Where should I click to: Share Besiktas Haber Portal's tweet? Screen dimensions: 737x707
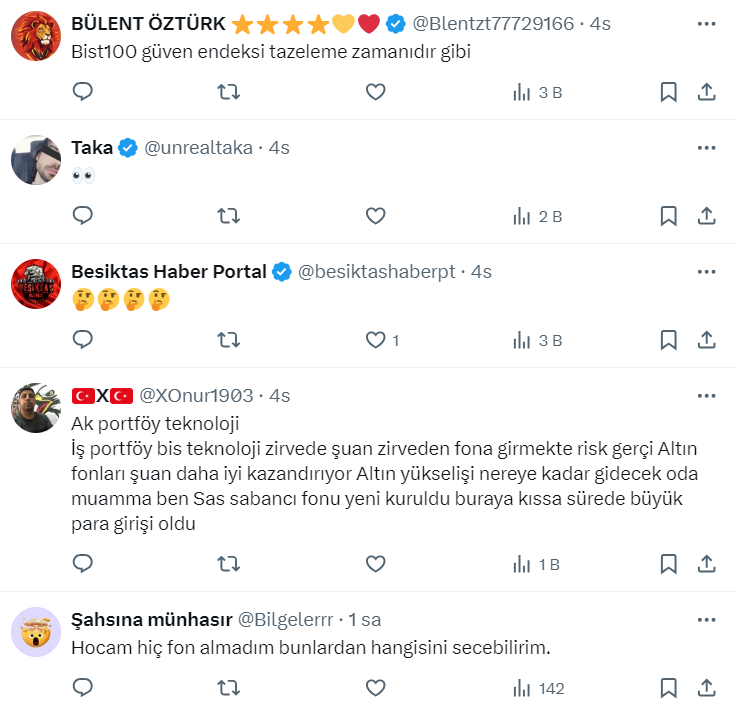705,340
